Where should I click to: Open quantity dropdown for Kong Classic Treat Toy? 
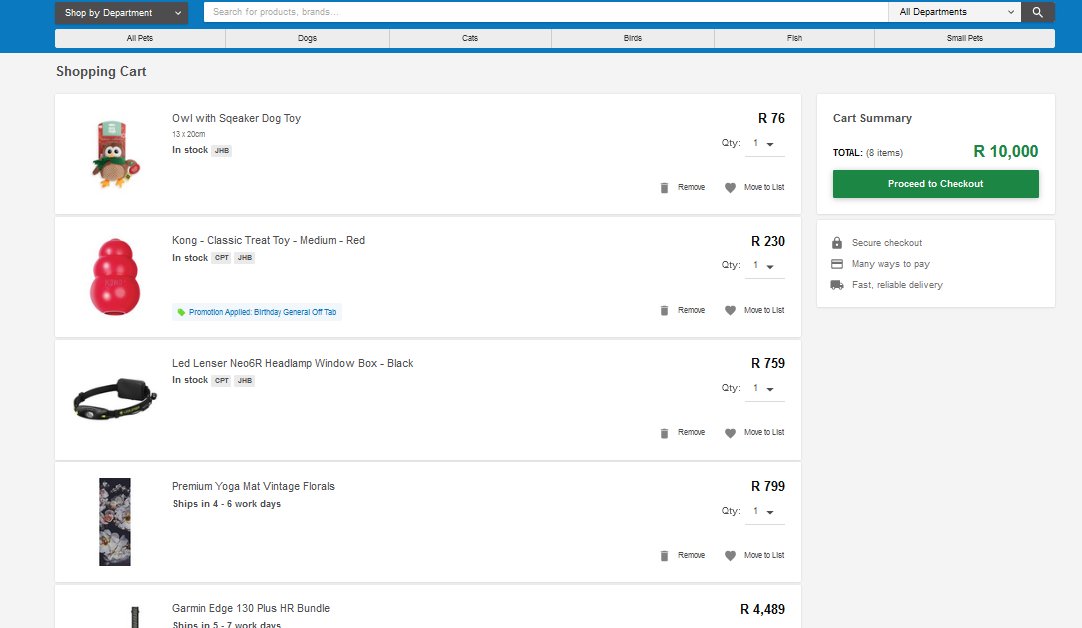(x=764, y=266)
